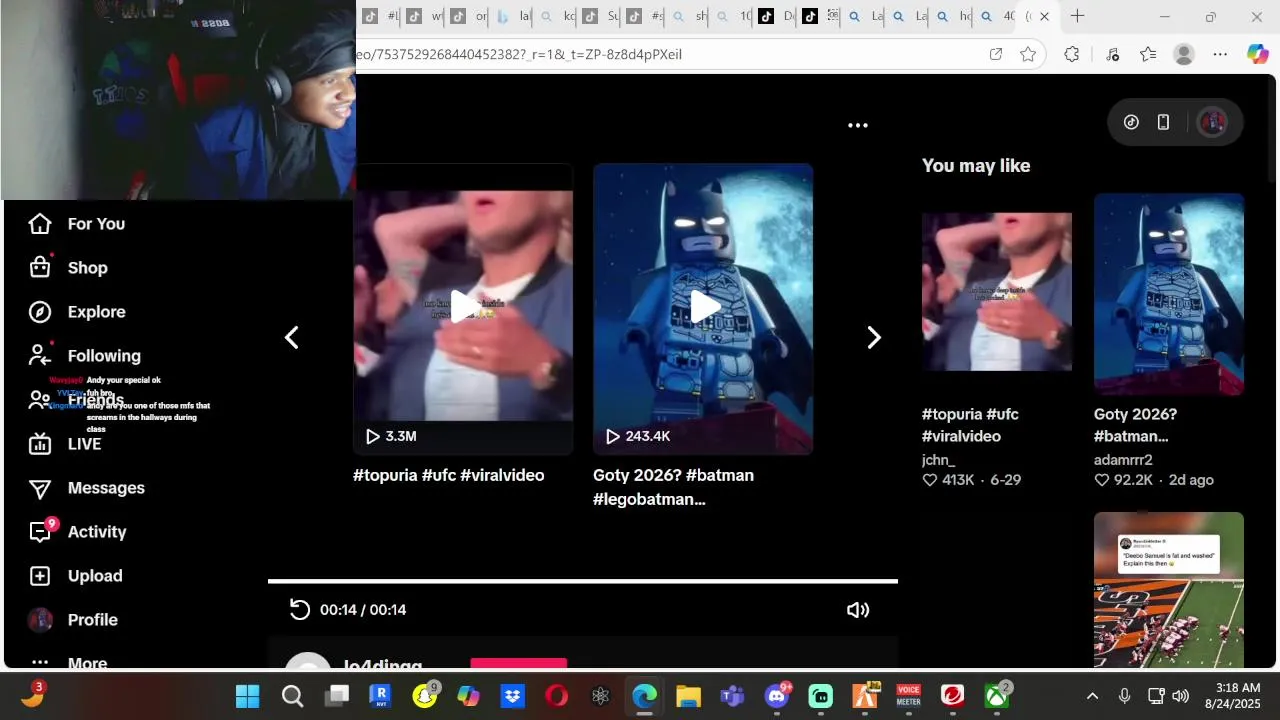Play the #topuria #ufc video card

pyautogui.click(x=463, y=308)
